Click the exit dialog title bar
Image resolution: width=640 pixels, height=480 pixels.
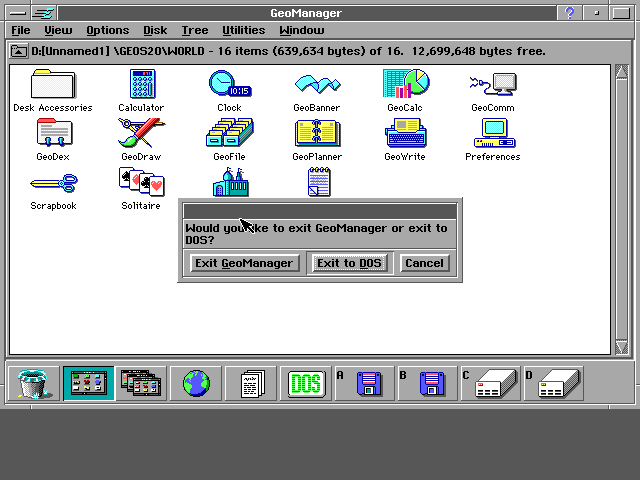pos(320,211)
